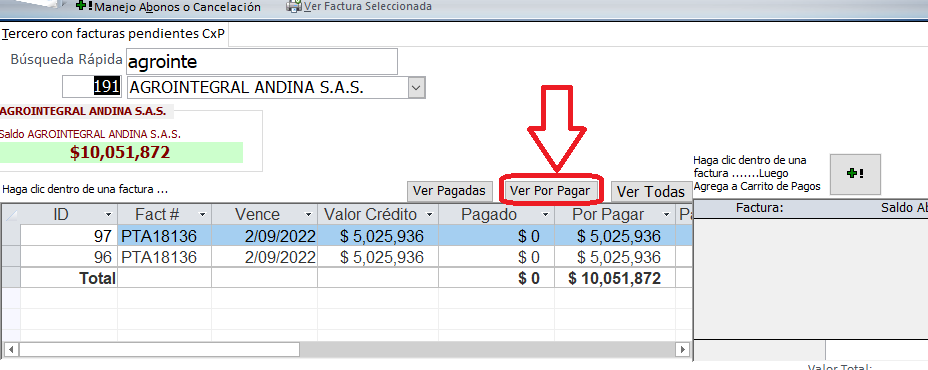Screen dimensions: 928x370
Task: Expand the AGROINTEGRAL ANDINA S.A.S. combo box
Action: 417,88
